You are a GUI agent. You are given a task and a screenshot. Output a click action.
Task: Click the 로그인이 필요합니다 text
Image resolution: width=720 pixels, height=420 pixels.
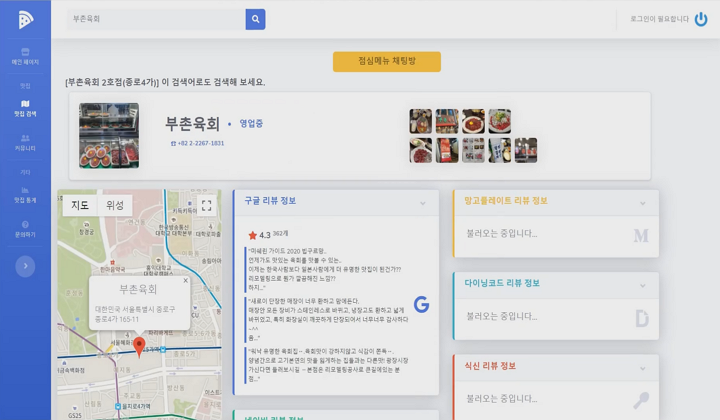click(x=659, y=19)
